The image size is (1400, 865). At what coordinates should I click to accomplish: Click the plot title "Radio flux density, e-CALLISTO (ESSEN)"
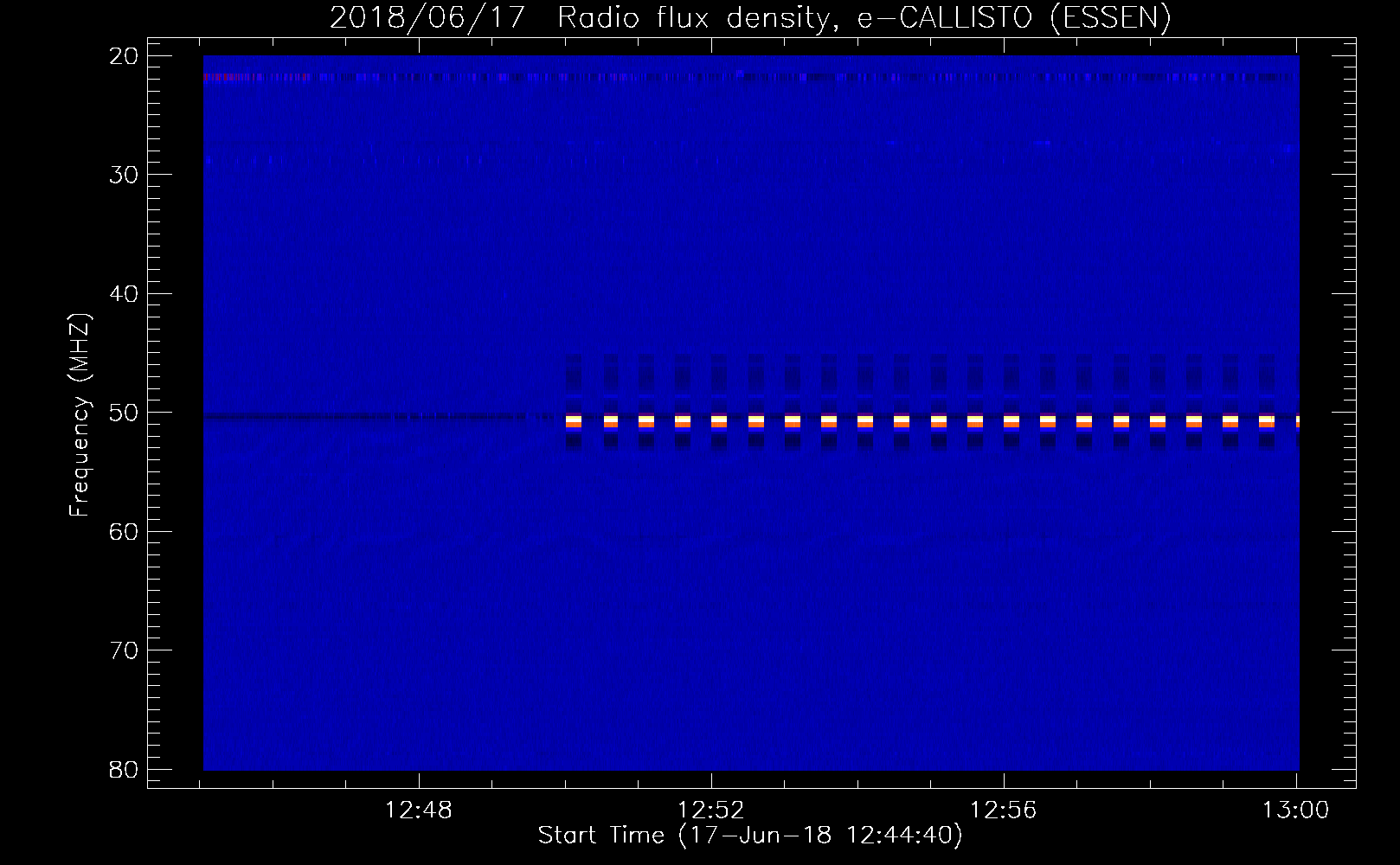tap(864, 18)
